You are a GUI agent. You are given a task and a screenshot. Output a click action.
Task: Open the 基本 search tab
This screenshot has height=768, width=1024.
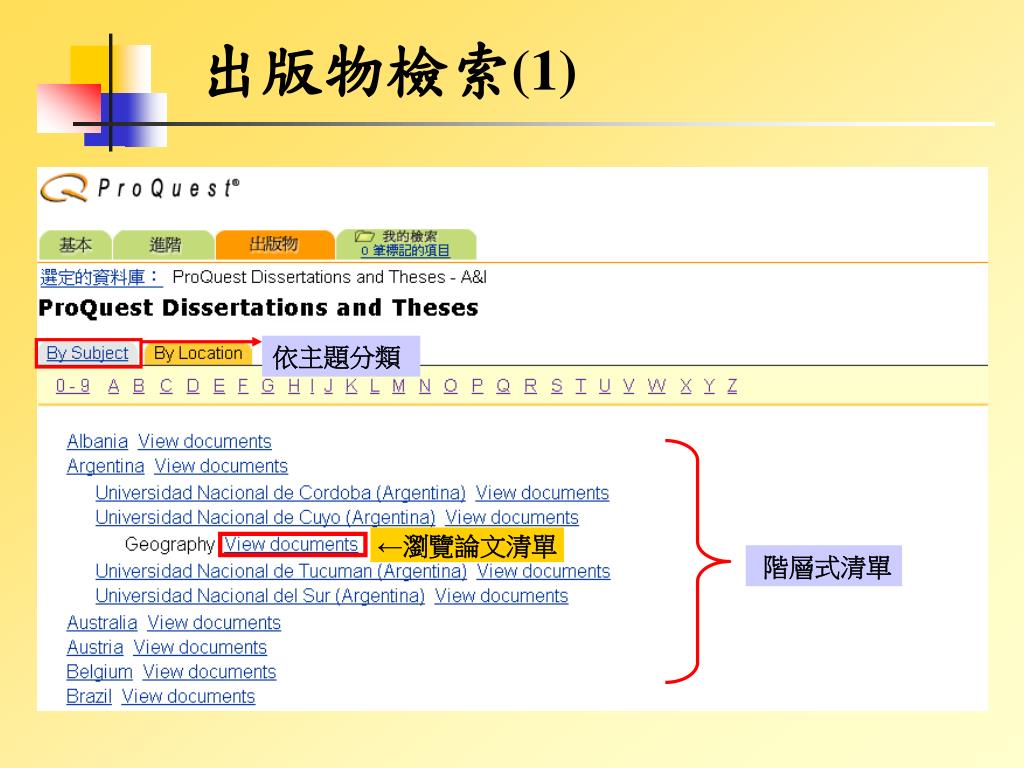click(76, 245)
